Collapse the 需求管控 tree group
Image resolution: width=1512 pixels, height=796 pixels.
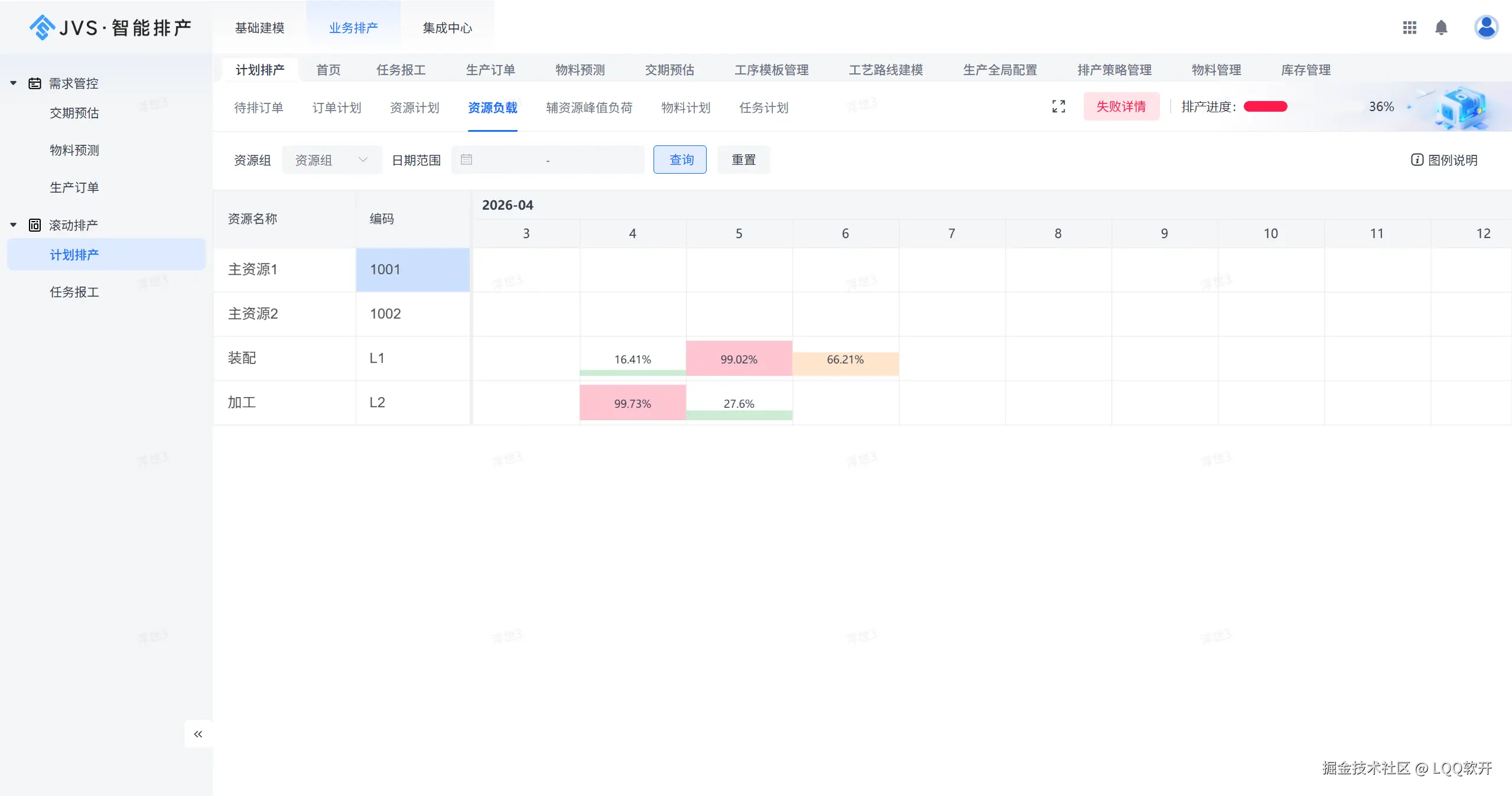pos(13,83)
